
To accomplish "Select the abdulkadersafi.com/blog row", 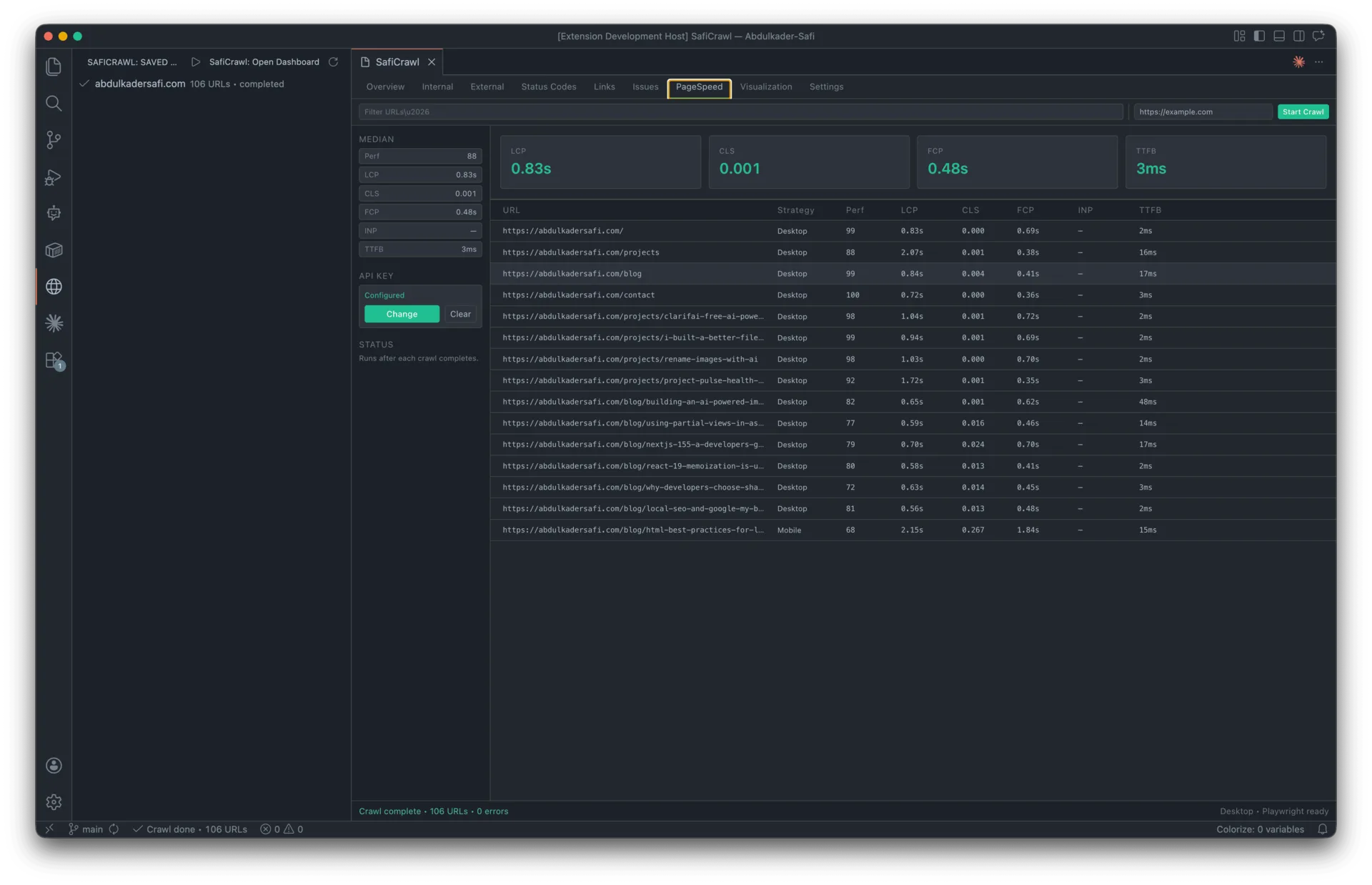I will tap(913, 274).
